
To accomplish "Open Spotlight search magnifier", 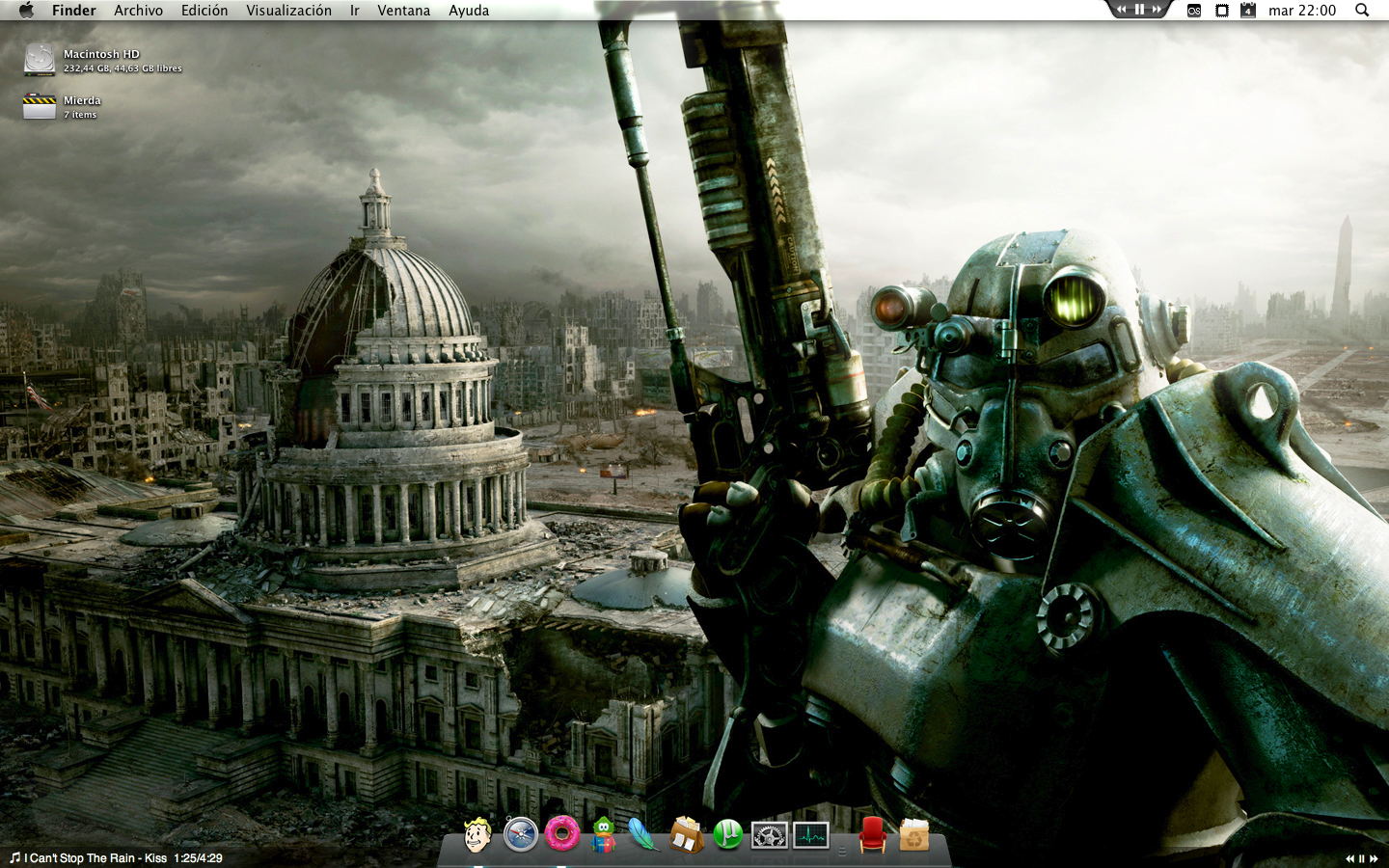I will tap(1362, 10).
